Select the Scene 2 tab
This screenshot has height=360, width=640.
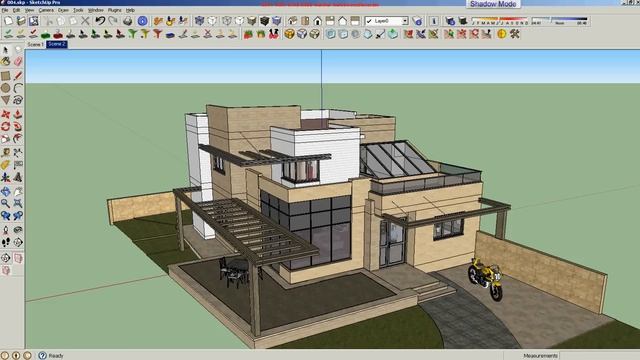click(57, 44)
